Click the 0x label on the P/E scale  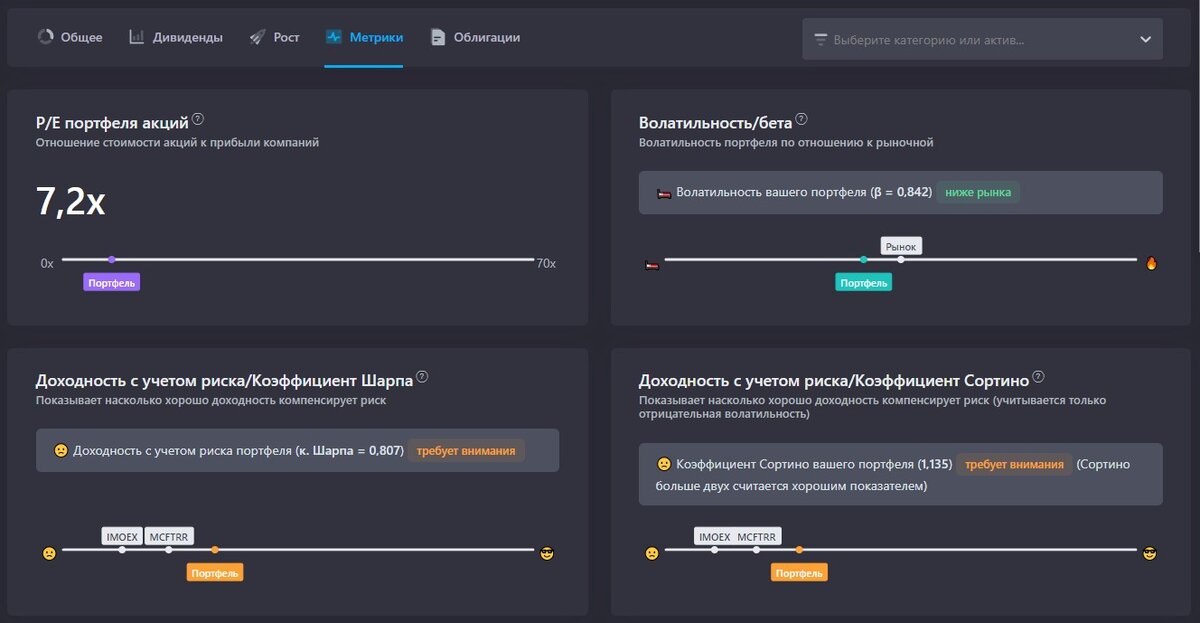coord(47,264)
